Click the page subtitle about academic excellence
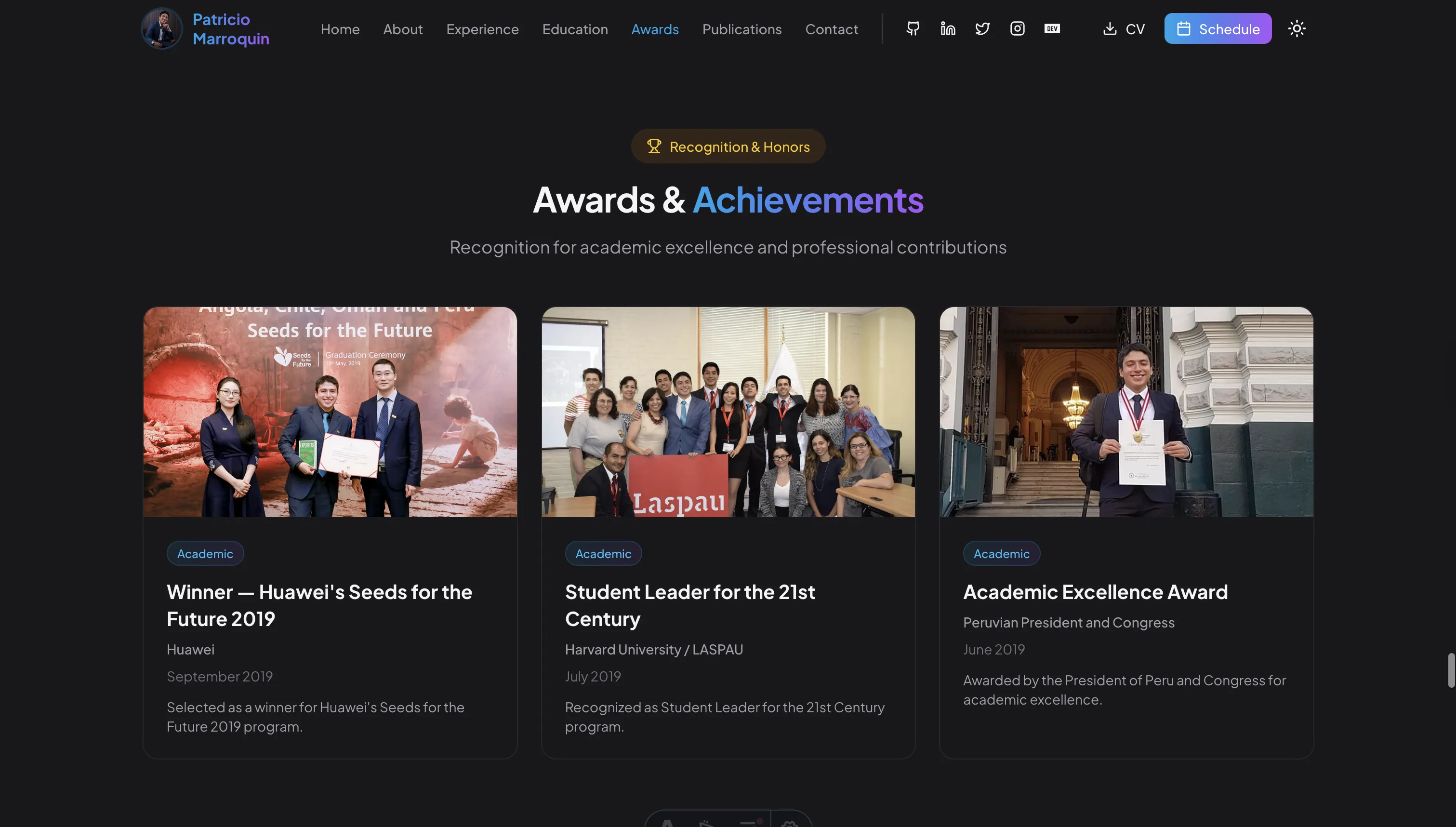The image size is (1456, 827). (728, 247)
